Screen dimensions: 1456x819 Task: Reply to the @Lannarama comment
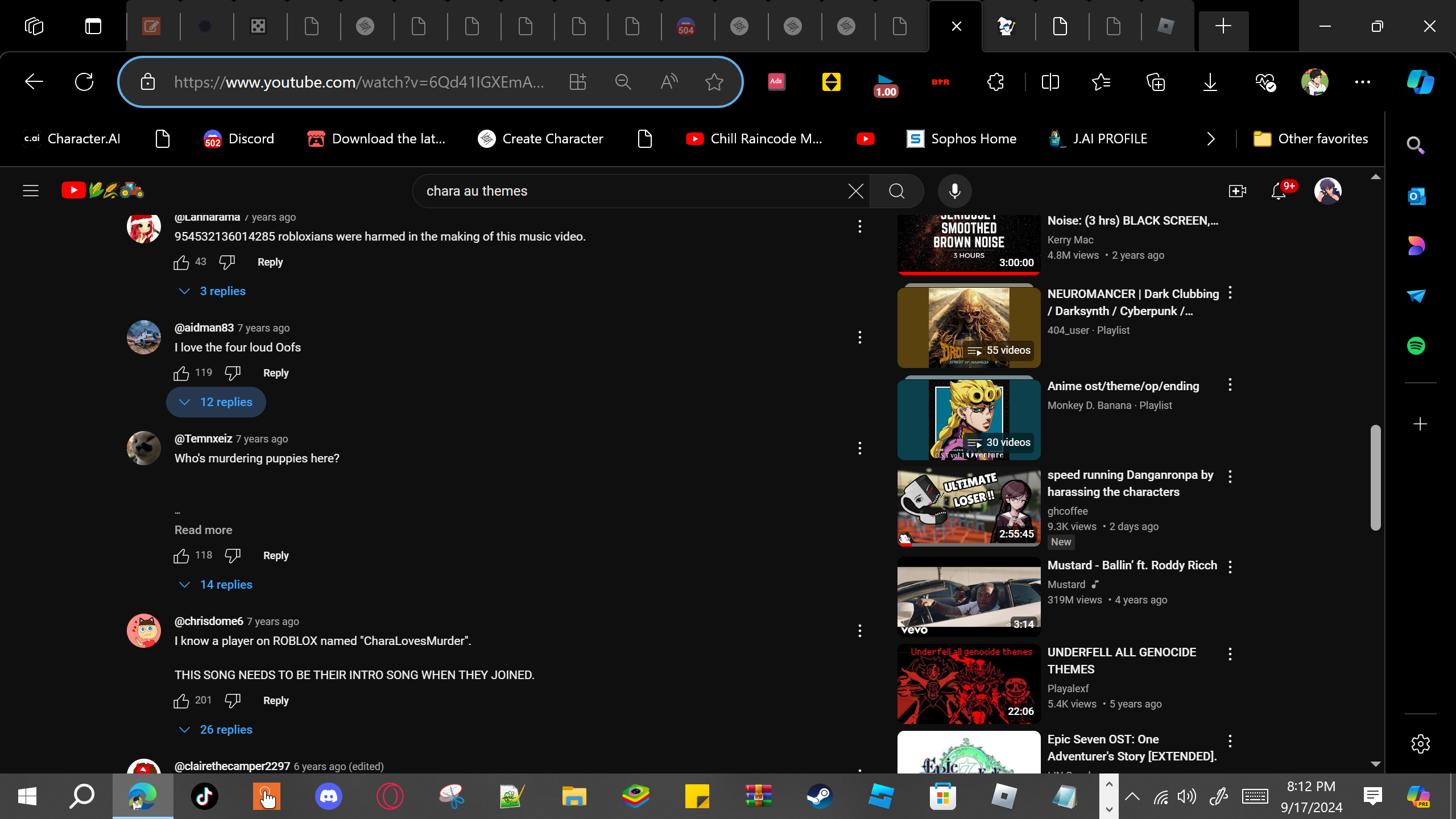point(270,262)
